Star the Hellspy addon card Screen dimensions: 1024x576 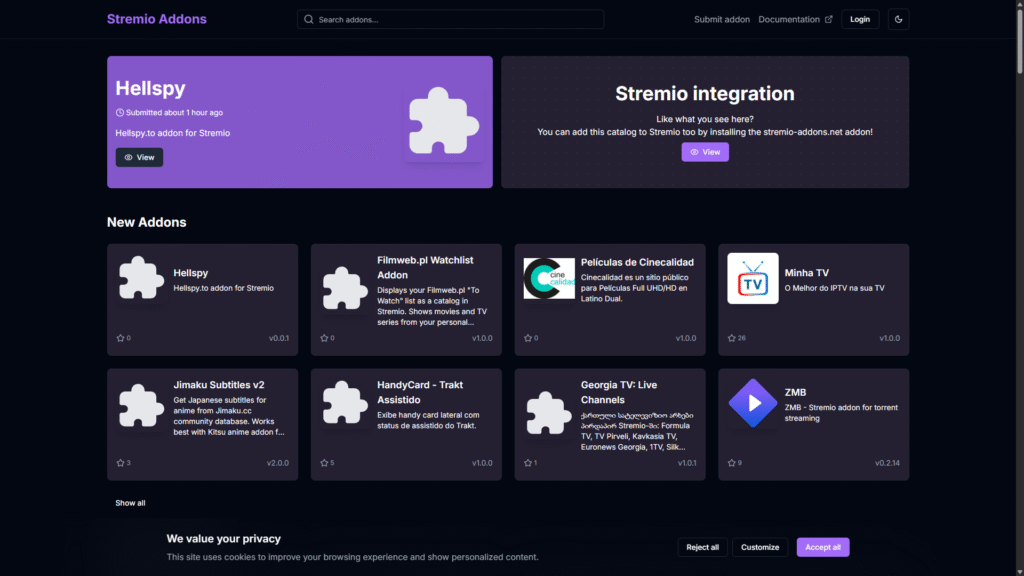coord(120,338)
